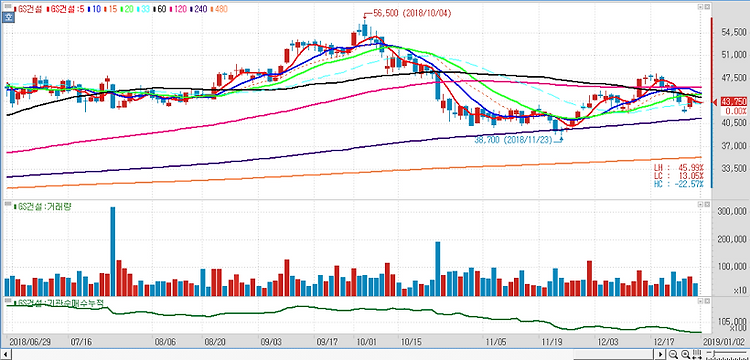Click the 08/20 date axis label
The image size is (750, 360).
(x=216, y=342)
